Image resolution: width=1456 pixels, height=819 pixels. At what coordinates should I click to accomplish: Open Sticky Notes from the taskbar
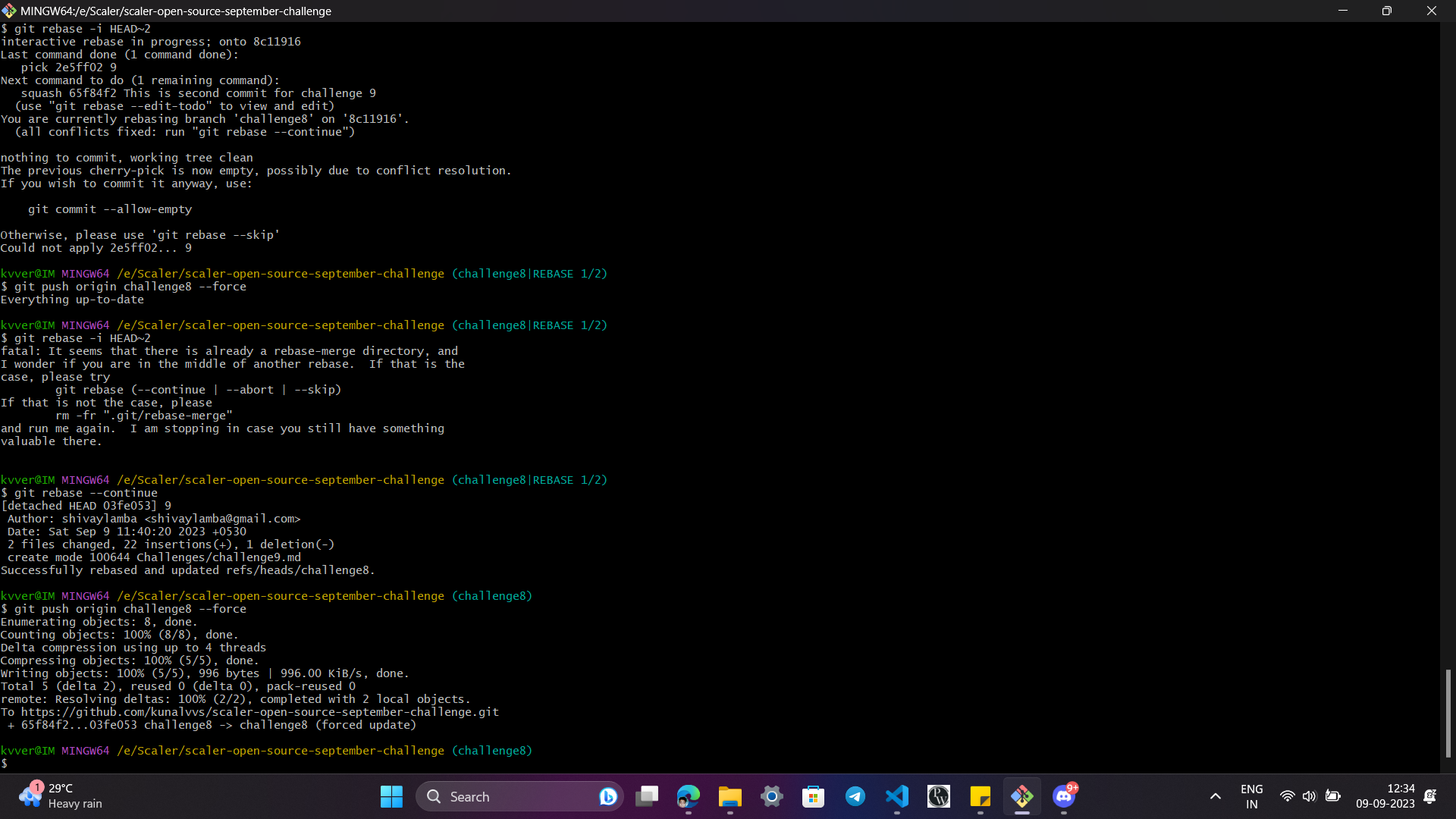click(981, 796)
